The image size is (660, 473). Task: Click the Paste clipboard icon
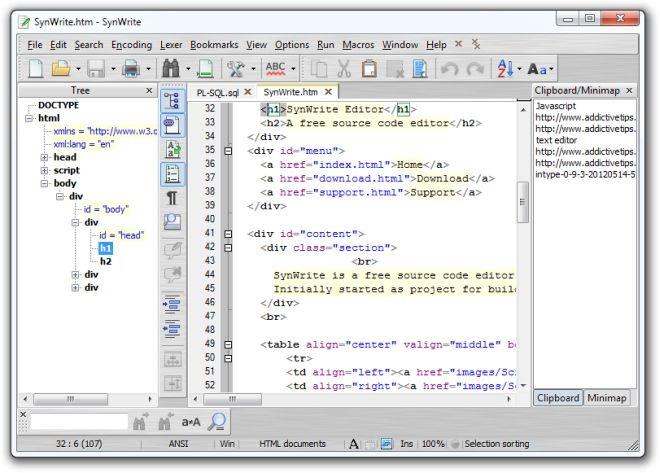coord(369,69)
